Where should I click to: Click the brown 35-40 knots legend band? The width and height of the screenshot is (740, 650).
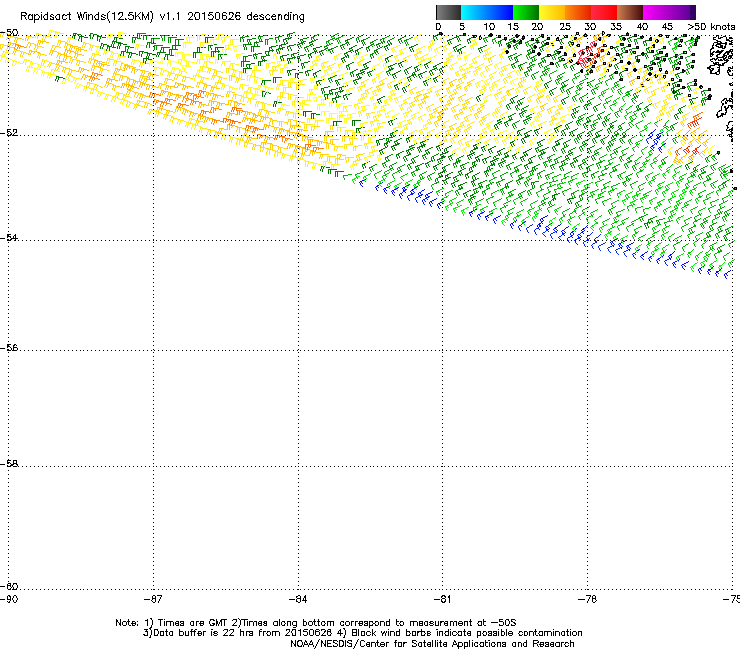(x=630, y=12)
